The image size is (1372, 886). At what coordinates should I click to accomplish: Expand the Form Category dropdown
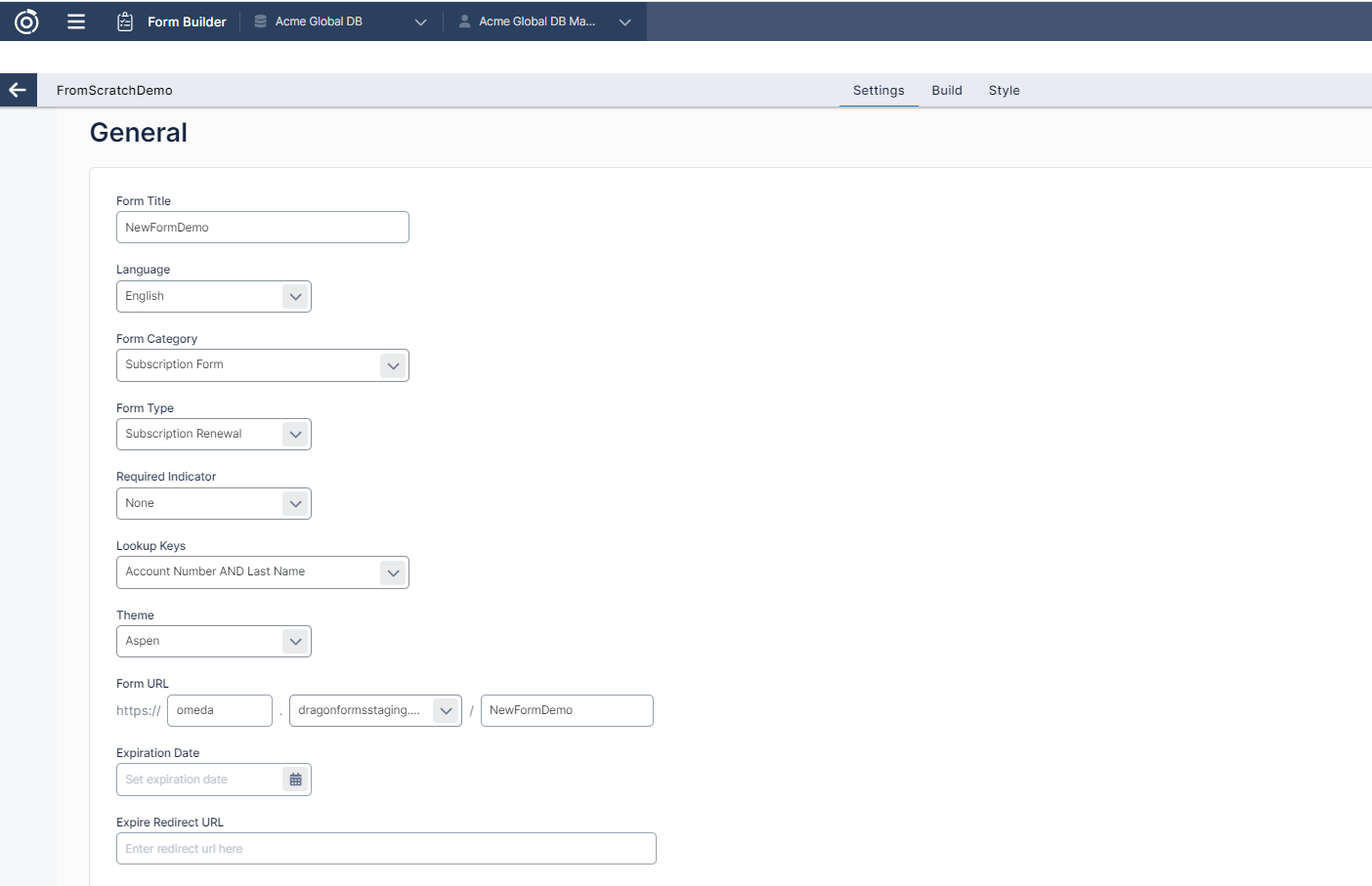(x=393, y=364)
